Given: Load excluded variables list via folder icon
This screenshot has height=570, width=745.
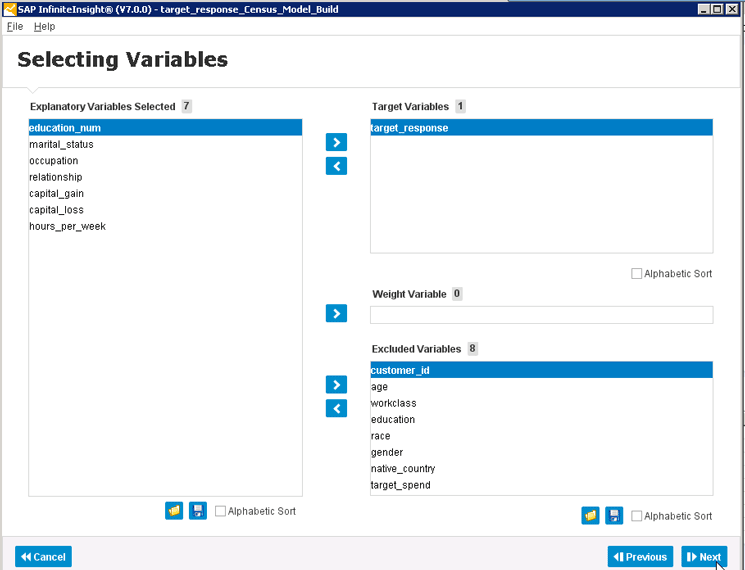Looking at the screenshot, I should (590, 515).
